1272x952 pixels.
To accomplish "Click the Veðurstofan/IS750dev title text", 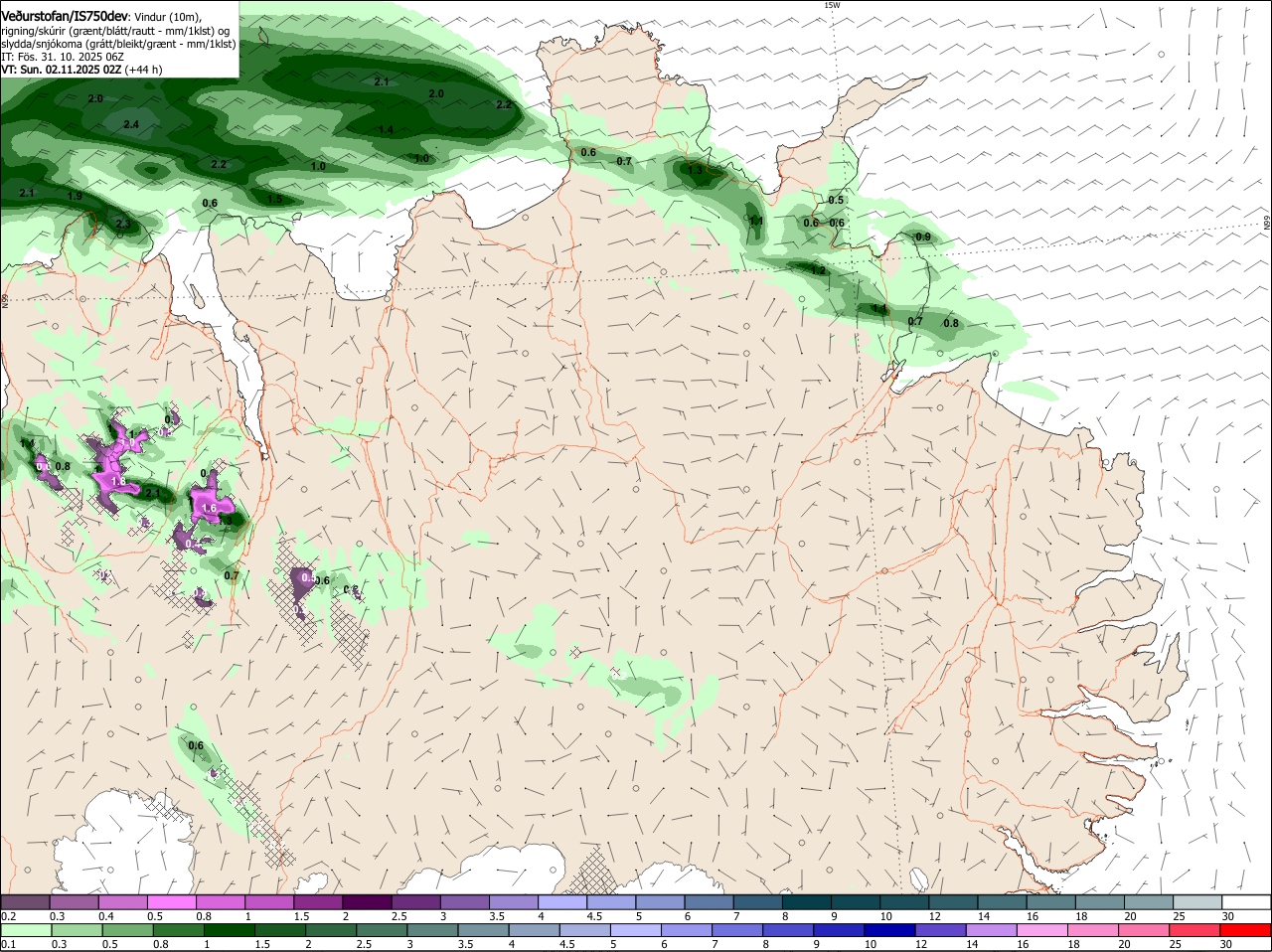I will [x=65, y=17].
